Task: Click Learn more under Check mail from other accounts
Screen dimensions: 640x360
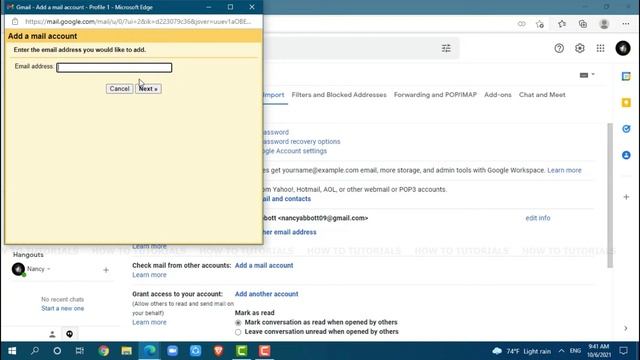Action: [149, 275]
